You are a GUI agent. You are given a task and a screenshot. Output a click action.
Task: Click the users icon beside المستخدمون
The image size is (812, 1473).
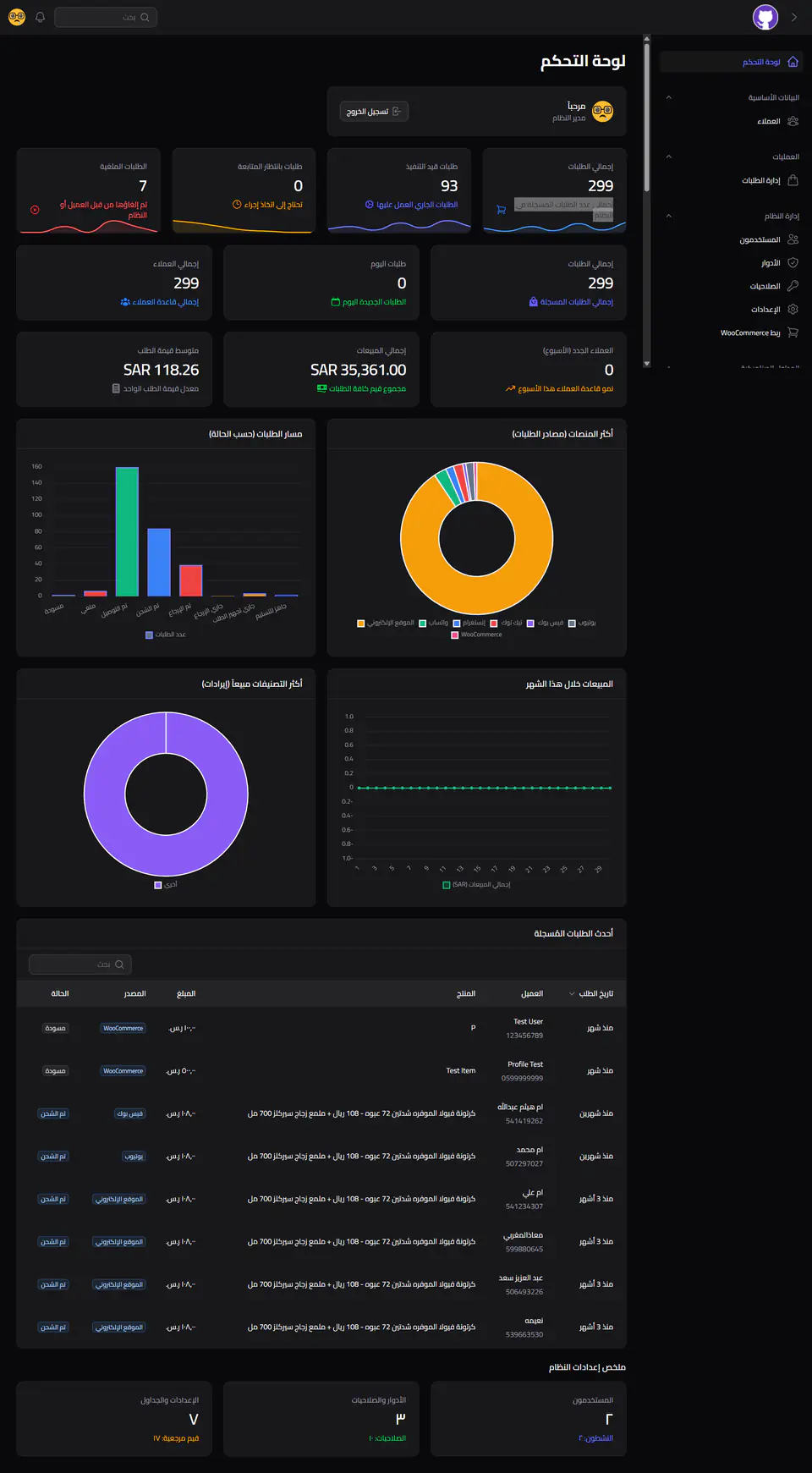click(793, 239)
